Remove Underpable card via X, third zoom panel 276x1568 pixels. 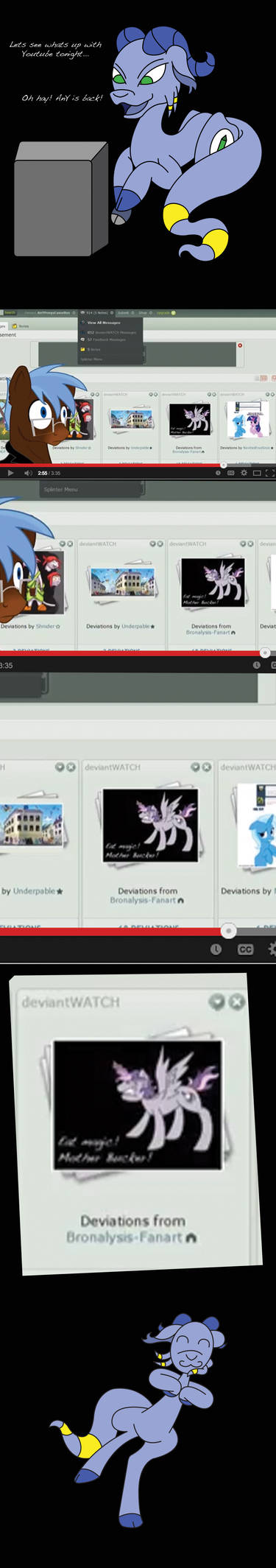(x=71, y=767)
